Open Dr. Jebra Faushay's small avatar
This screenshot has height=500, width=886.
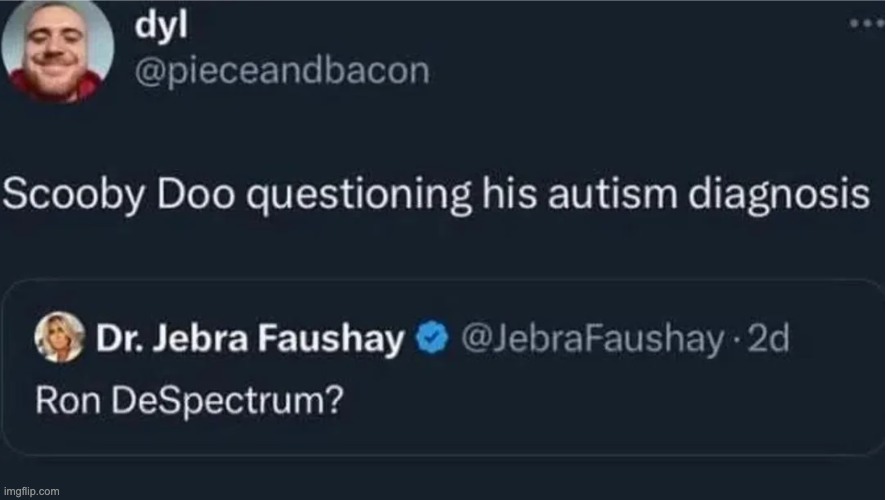coord(60,339)
